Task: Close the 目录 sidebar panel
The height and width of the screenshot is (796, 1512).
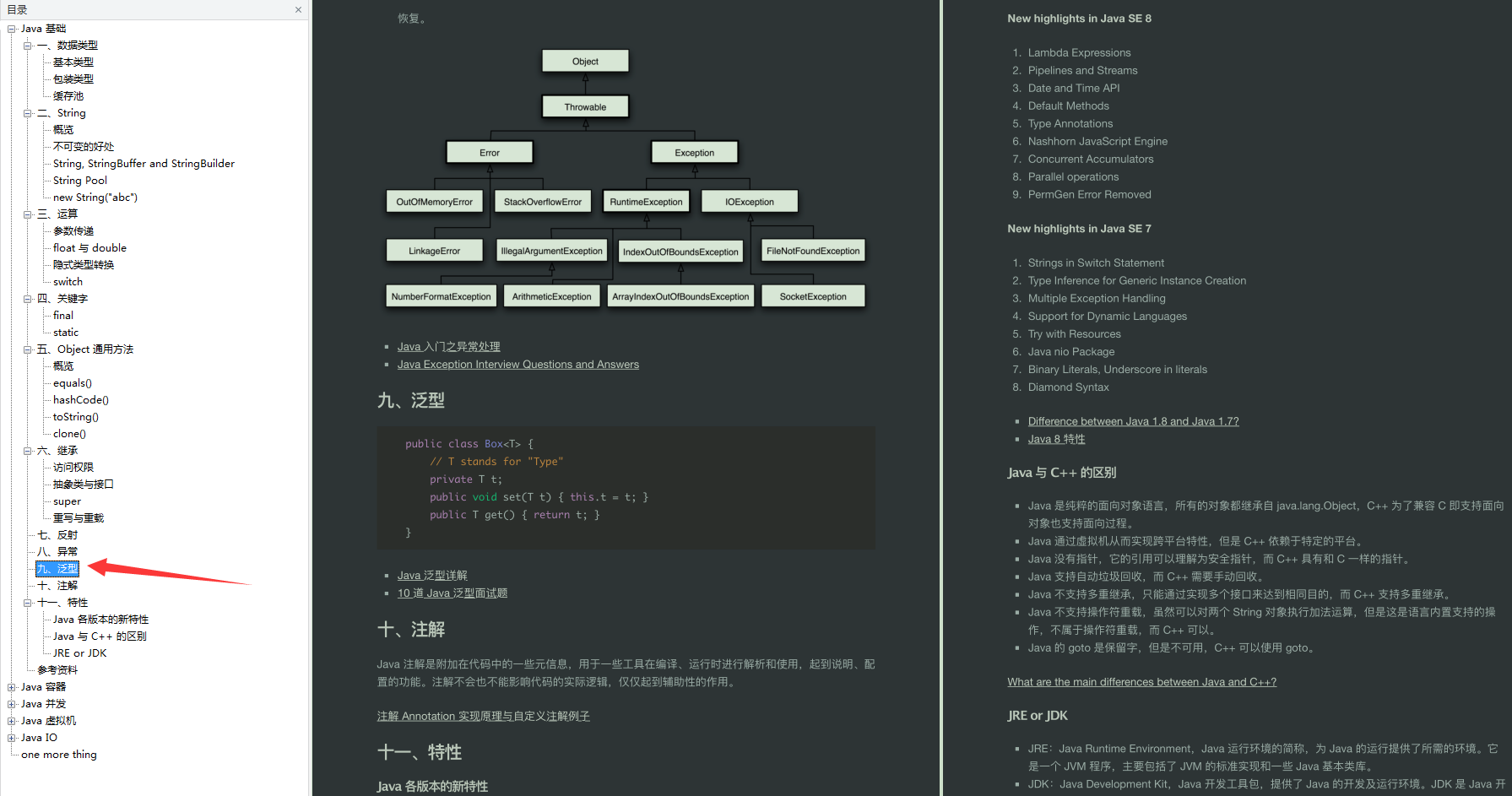Action: 296,9
